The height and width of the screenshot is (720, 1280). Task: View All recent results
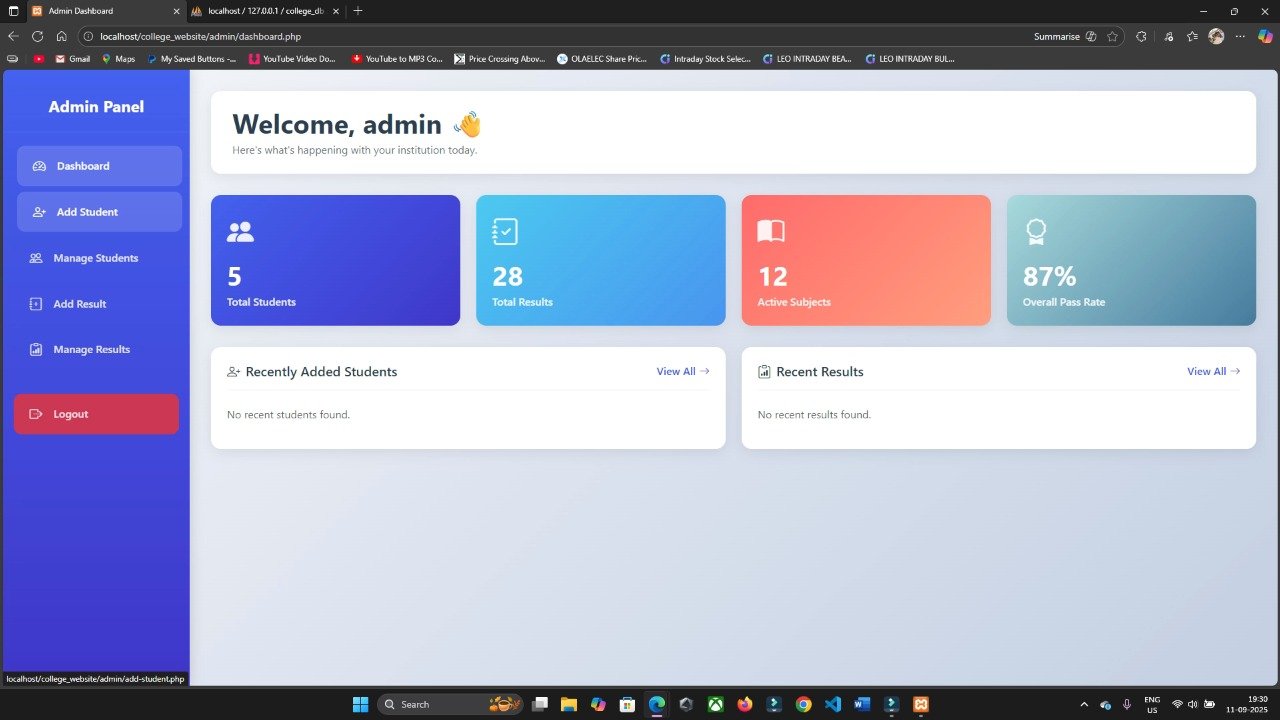[x=1213, y=371]
